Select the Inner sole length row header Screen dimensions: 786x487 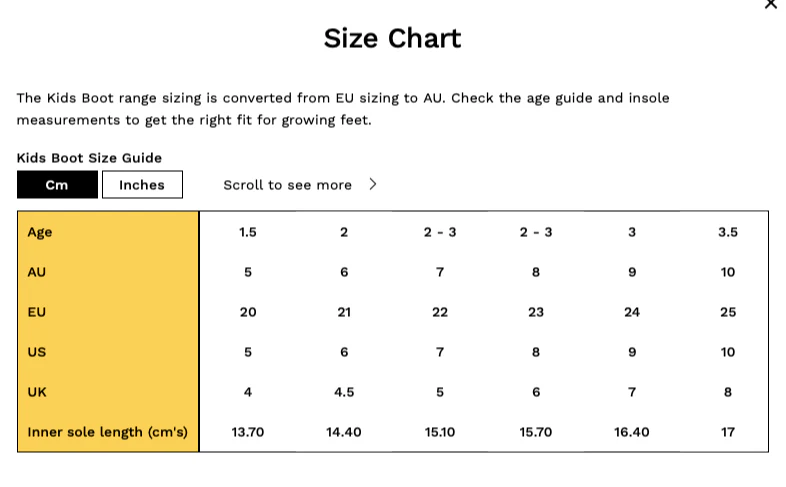[x=108, y=432]
